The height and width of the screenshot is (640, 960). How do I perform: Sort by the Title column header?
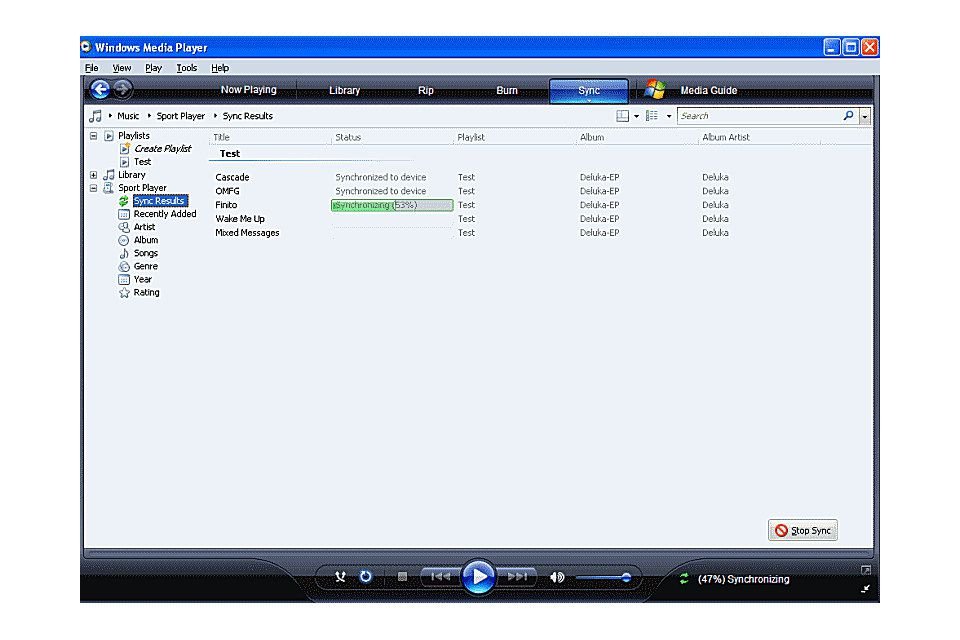(221, 137)
